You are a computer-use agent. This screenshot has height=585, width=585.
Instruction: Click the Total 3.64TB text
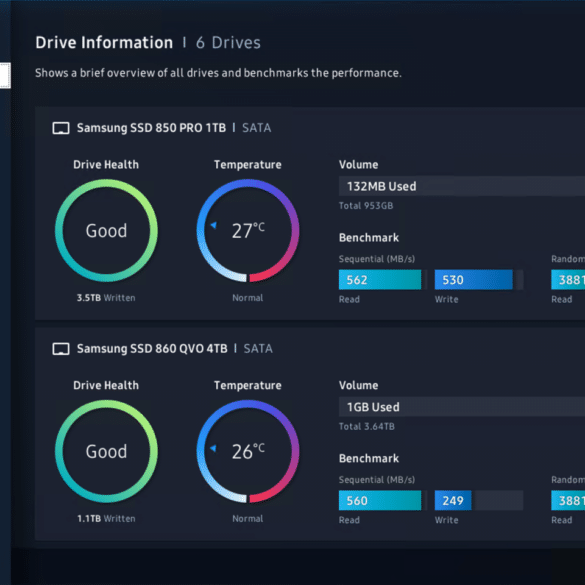click(367, 426)
